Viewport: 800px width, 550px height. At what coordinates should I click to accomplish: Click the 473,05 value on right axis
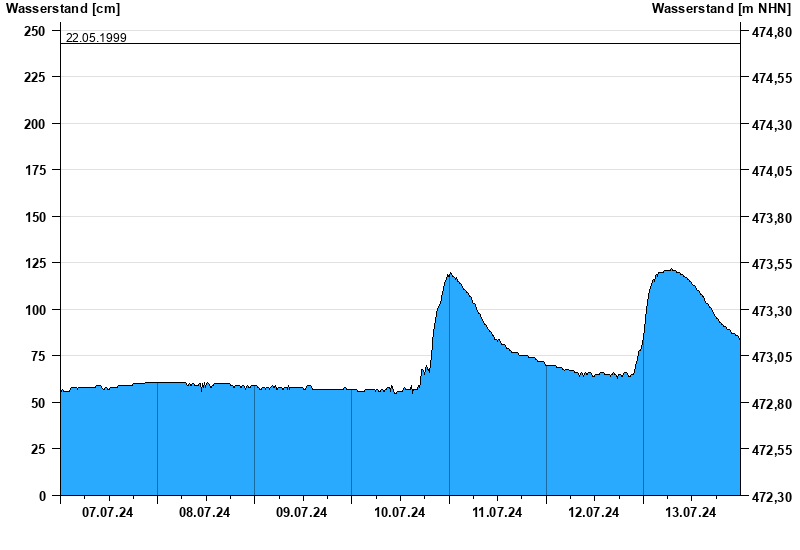pos(772,357)
